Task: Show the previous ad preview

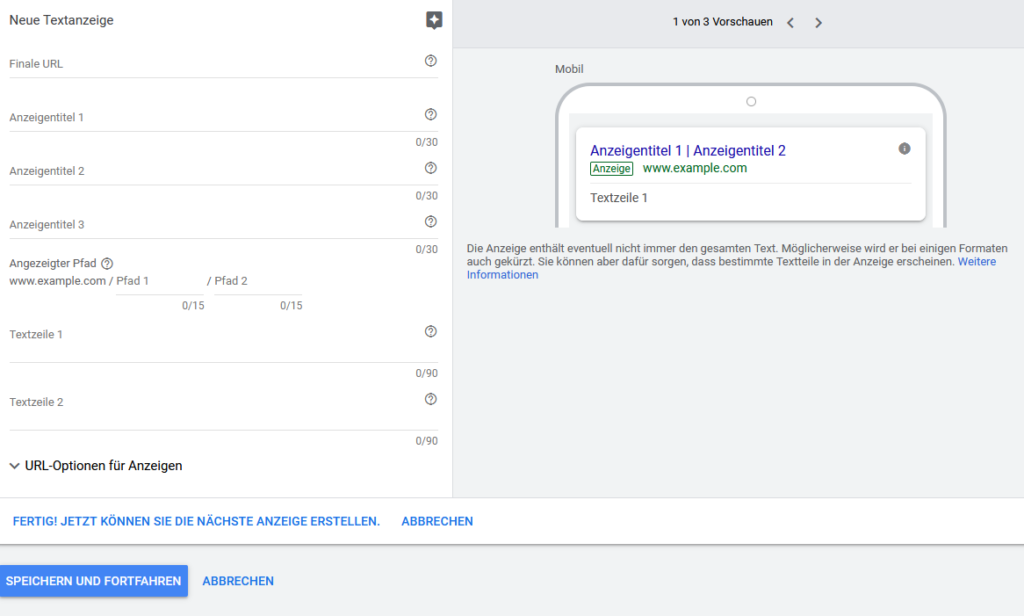Action: 790,23
